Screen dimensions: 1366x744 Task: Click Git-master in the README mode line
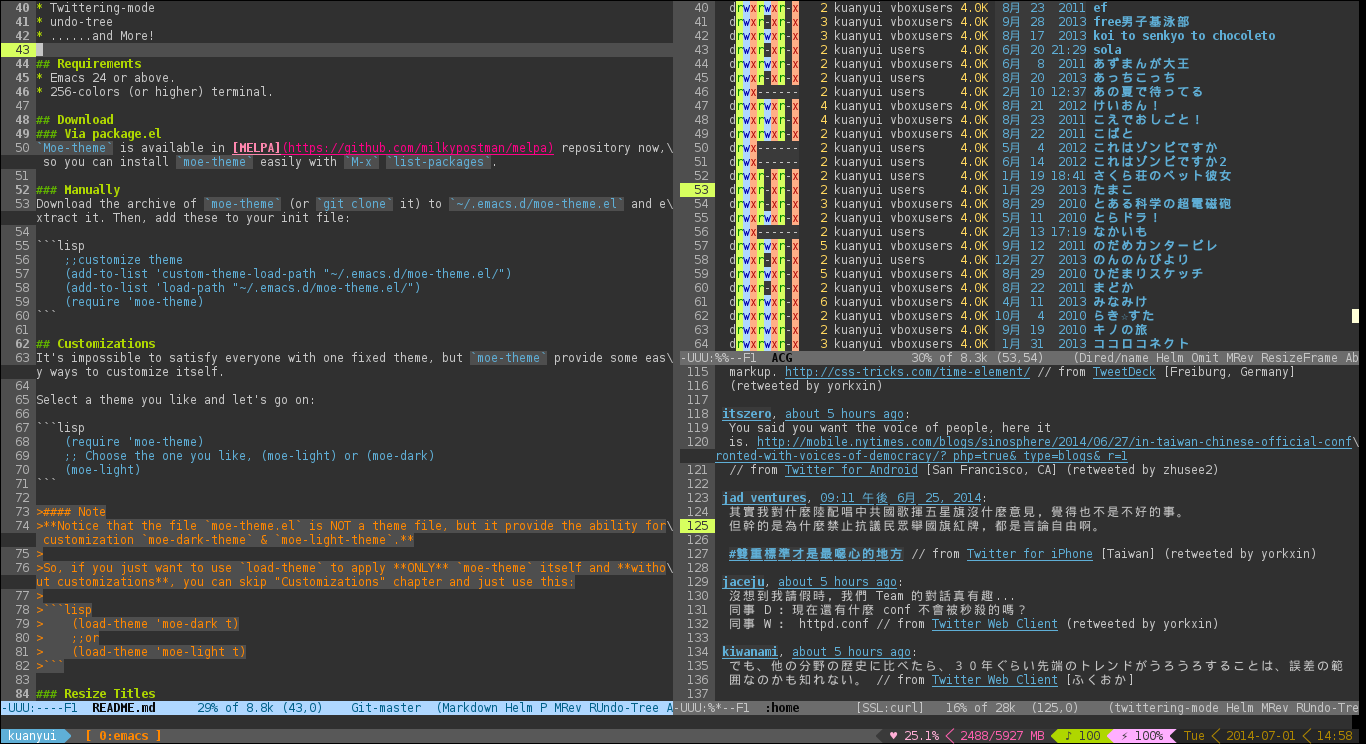click(386, 708)
